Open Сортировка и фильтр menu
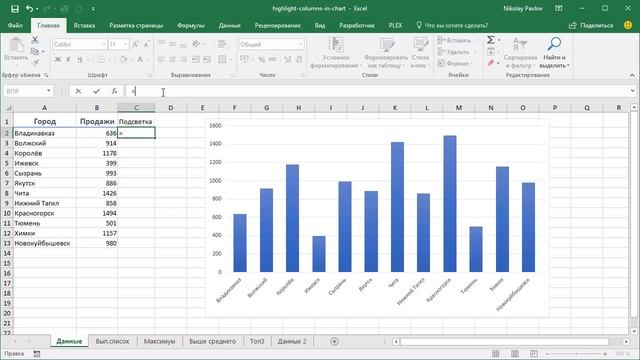The height and width of the screenshot is (360, 640). click(x=520, y=52)
